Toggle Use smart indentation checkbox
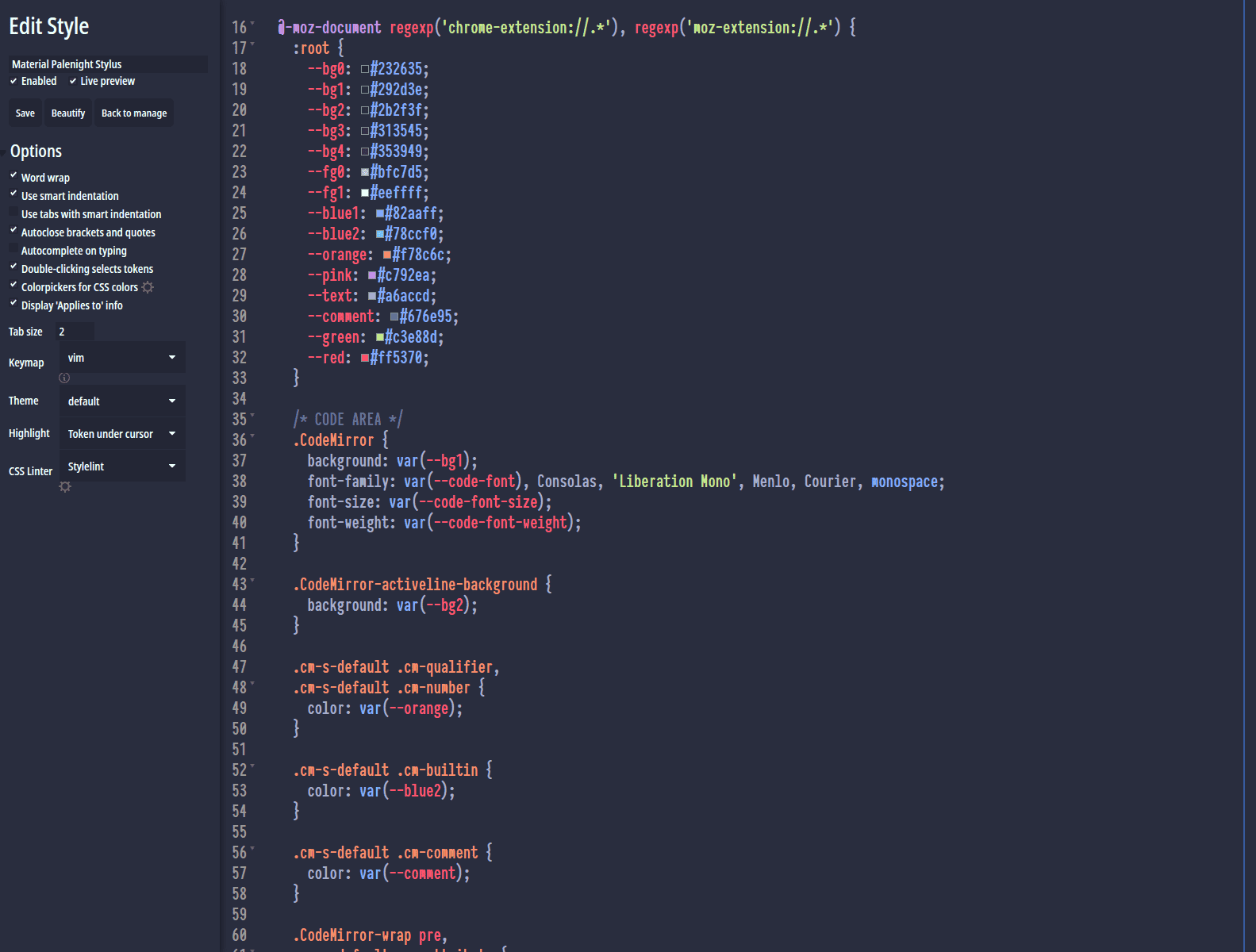Image resolution: width=1256 pixels, height=952 pixels. (x=13, y=194)
